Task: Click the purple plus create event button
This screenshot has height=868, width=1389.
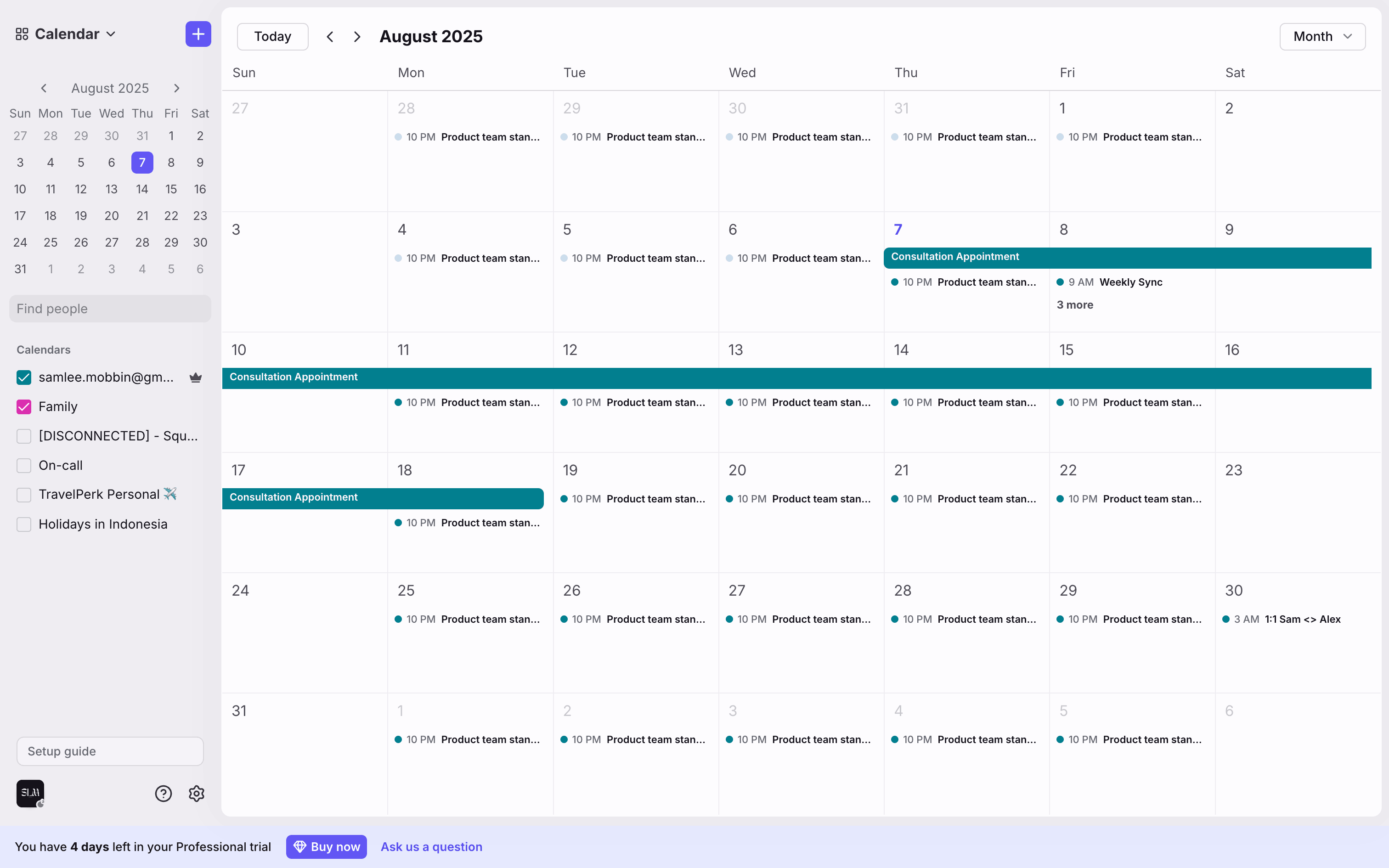Action: coord(198,34)
